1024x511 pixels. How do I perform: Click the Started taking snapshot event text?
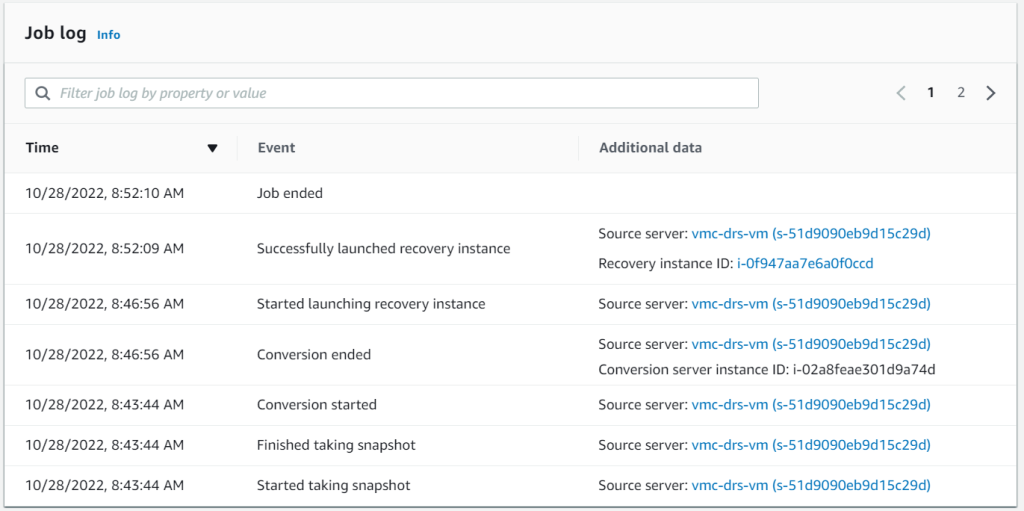coord(334,486)
